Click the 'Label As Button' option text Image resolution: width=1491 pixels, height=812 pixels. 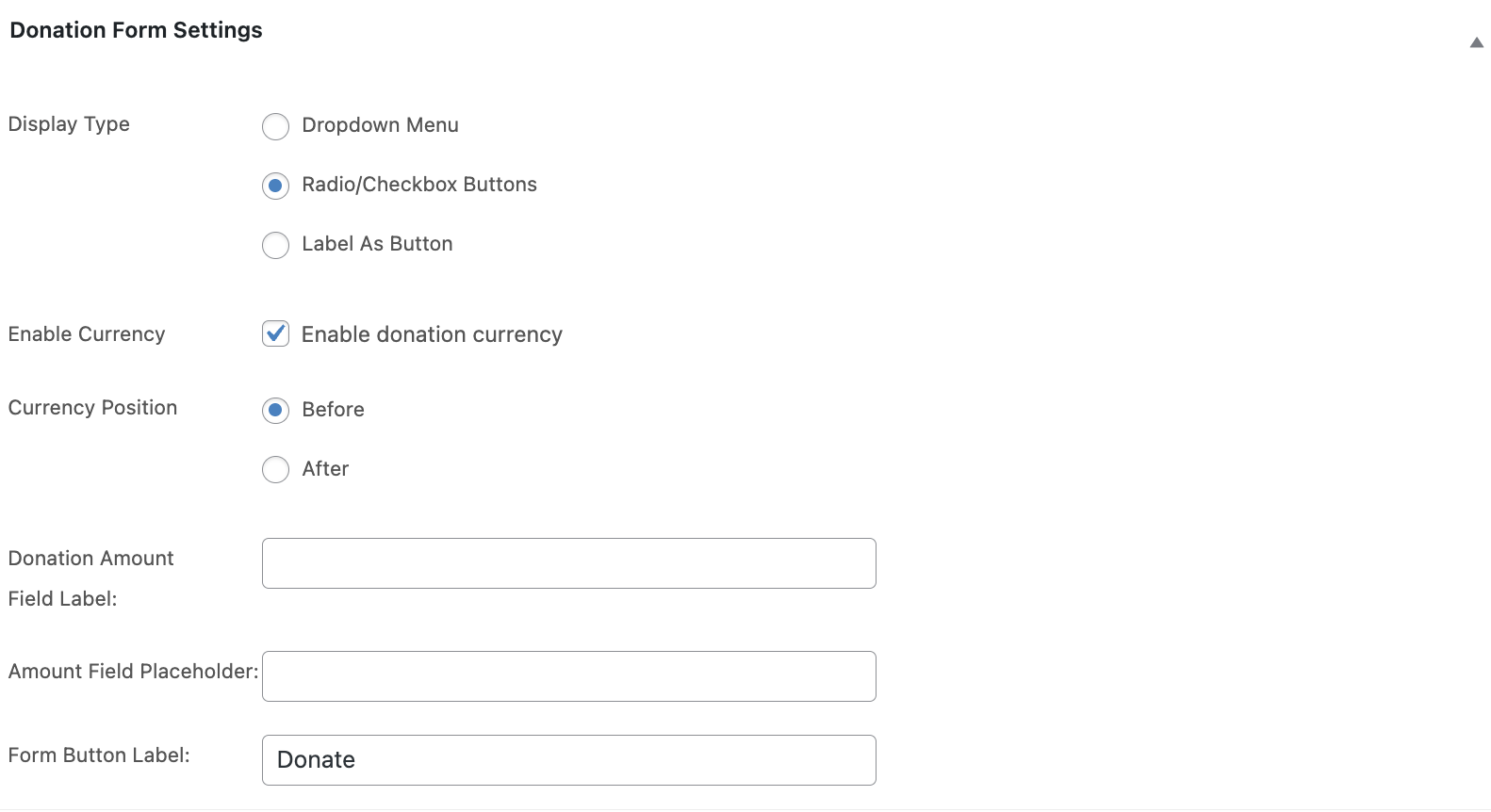pos(377,244)
